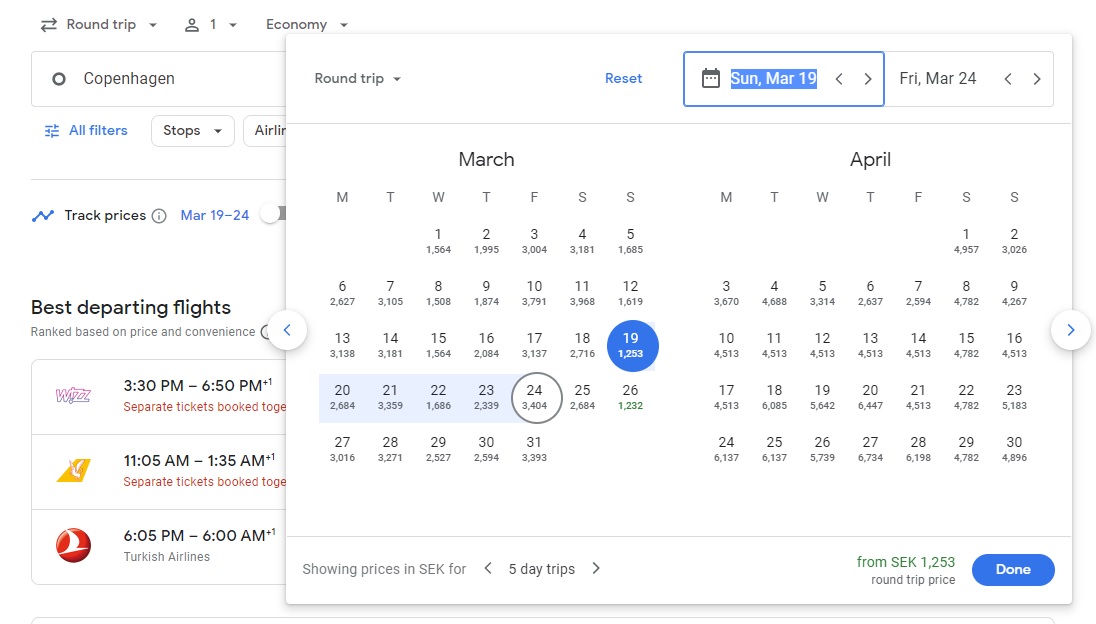
Task: Reset the selected dates
Action: pos(623,79)
